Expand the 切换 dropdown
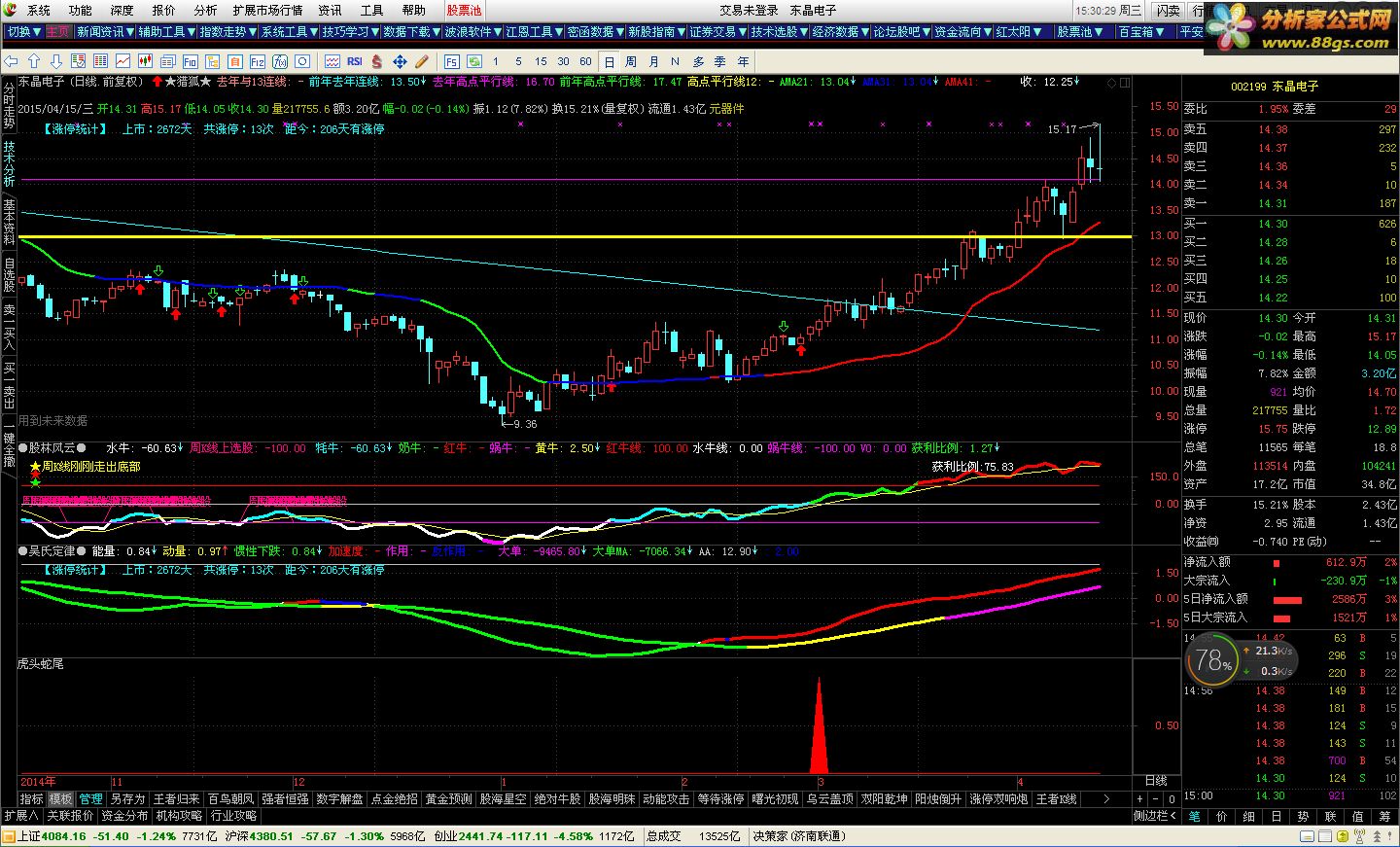The height and width of the screenshot is (847, 1400). [23, 32]
